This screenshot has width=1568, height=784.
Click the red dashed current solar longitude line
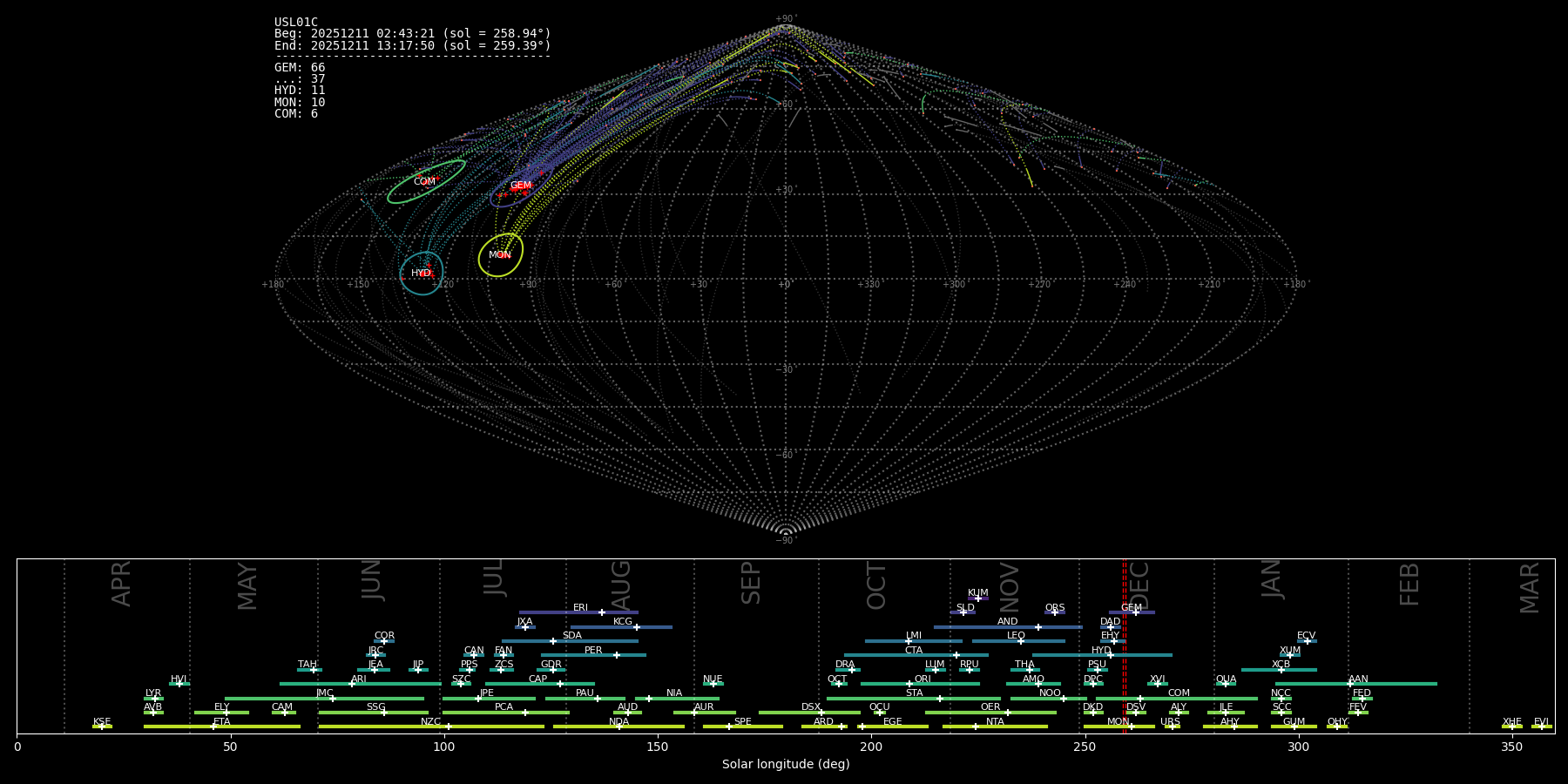(x=1125, y=645)
